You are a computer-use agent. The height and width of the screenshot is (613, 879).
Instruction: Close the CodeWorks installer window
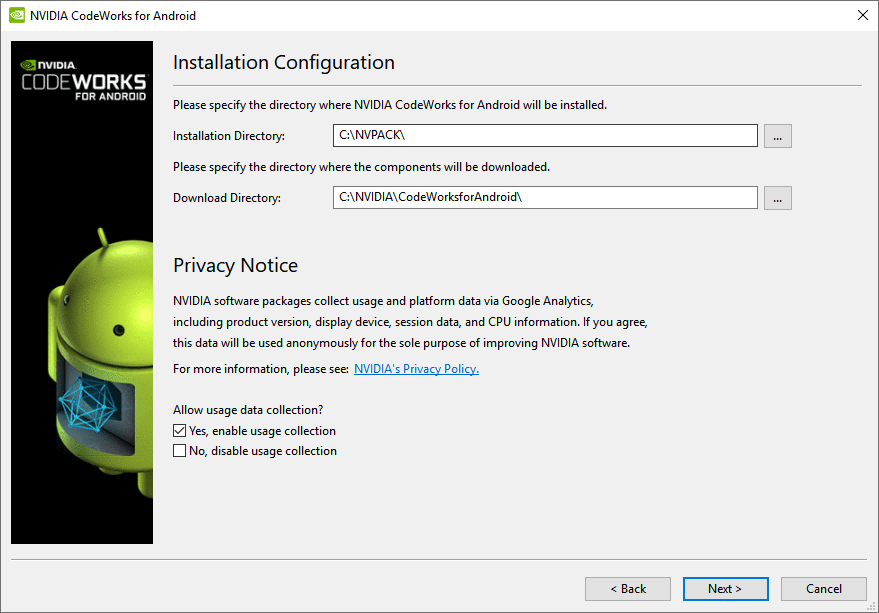click(x=863, y=15)
